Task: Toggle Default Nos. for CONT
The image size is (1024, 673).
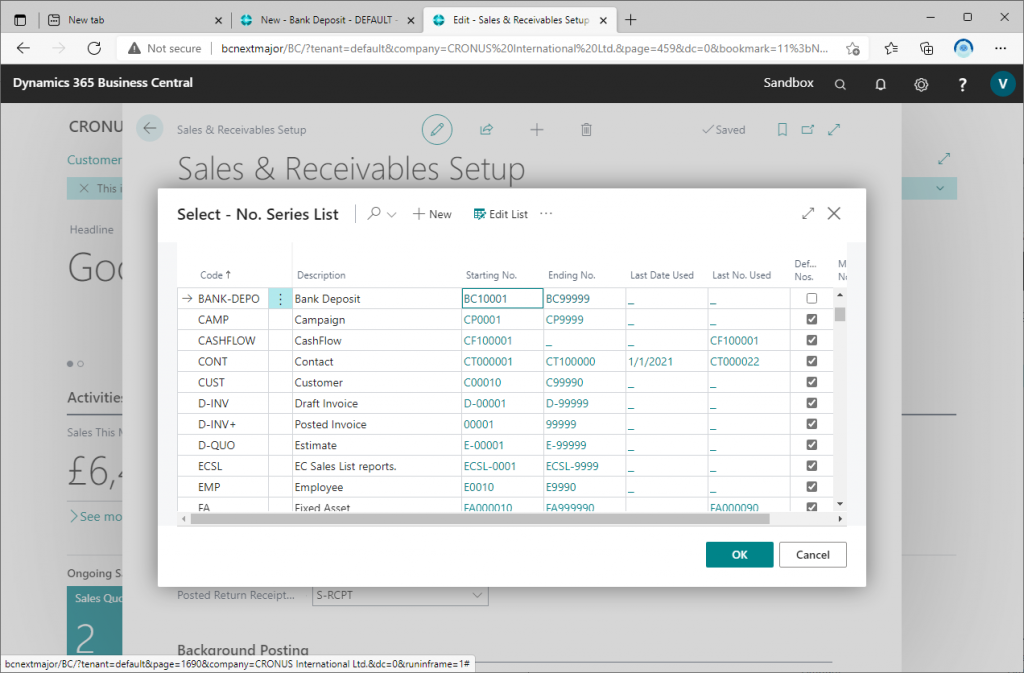Action: (811, 361)
